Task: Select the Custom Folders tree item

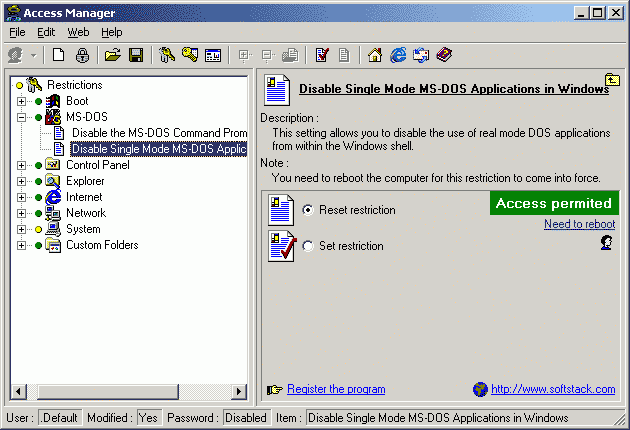Action: (102, 245)
